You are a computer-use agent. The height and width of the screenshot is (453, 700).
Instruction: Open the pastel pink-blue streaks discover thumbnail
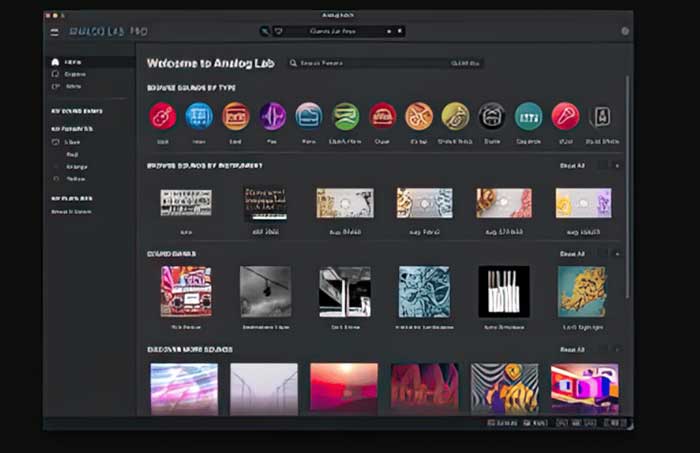pyautogui.click(x=184, y=389)
